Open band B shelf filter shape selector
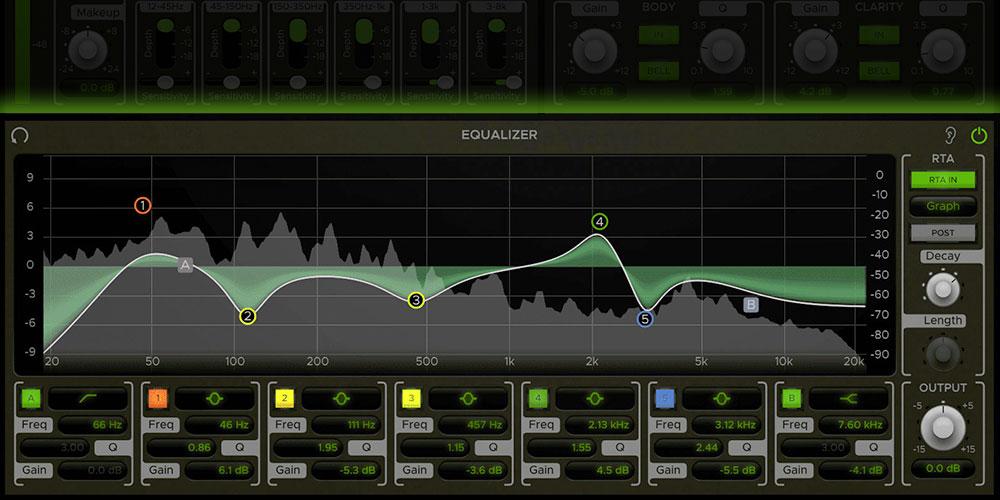This screenshot has width=1000, height=500. (849, 399)
